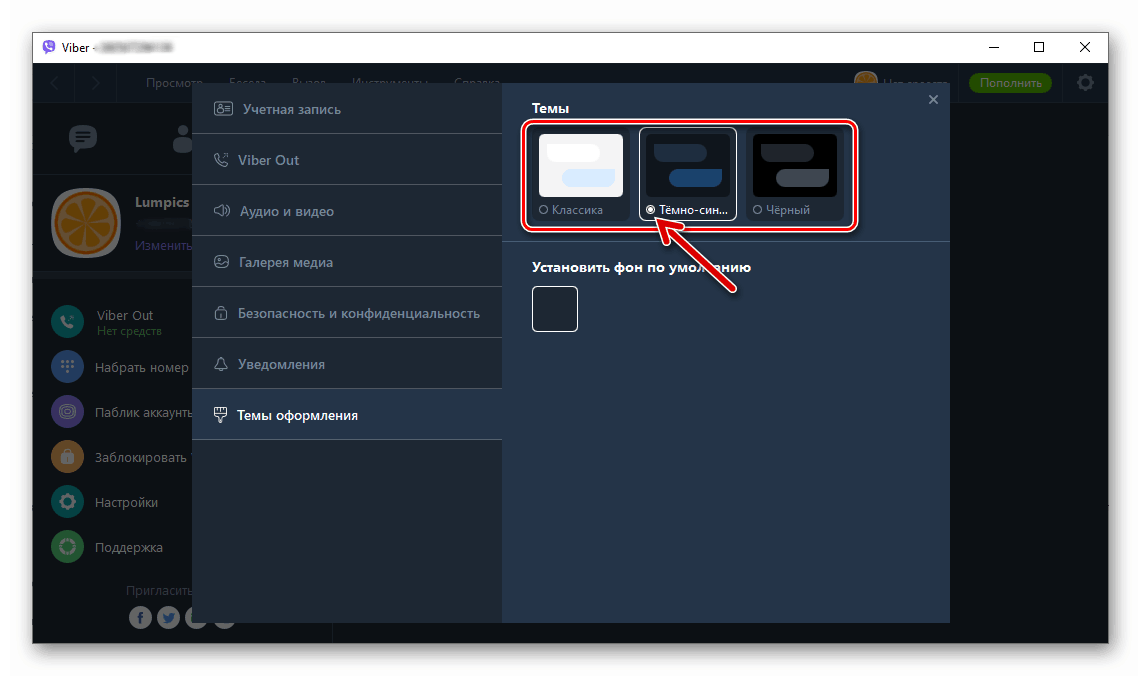Image resolution: width=1141 pixels, height=676 pixels.
Task: Close the settings dialog with the X
Action: click(x=934, y=100)
